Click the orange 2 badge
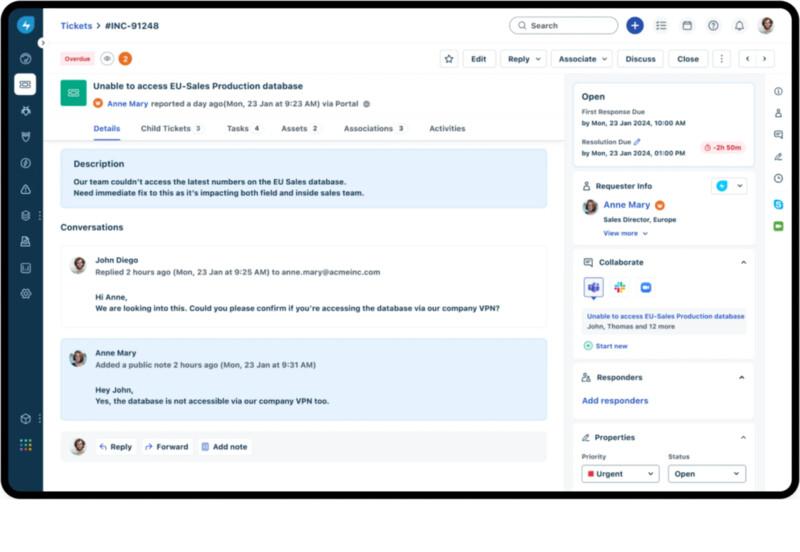Screen dimensions: 800x552 coord(125,59)
